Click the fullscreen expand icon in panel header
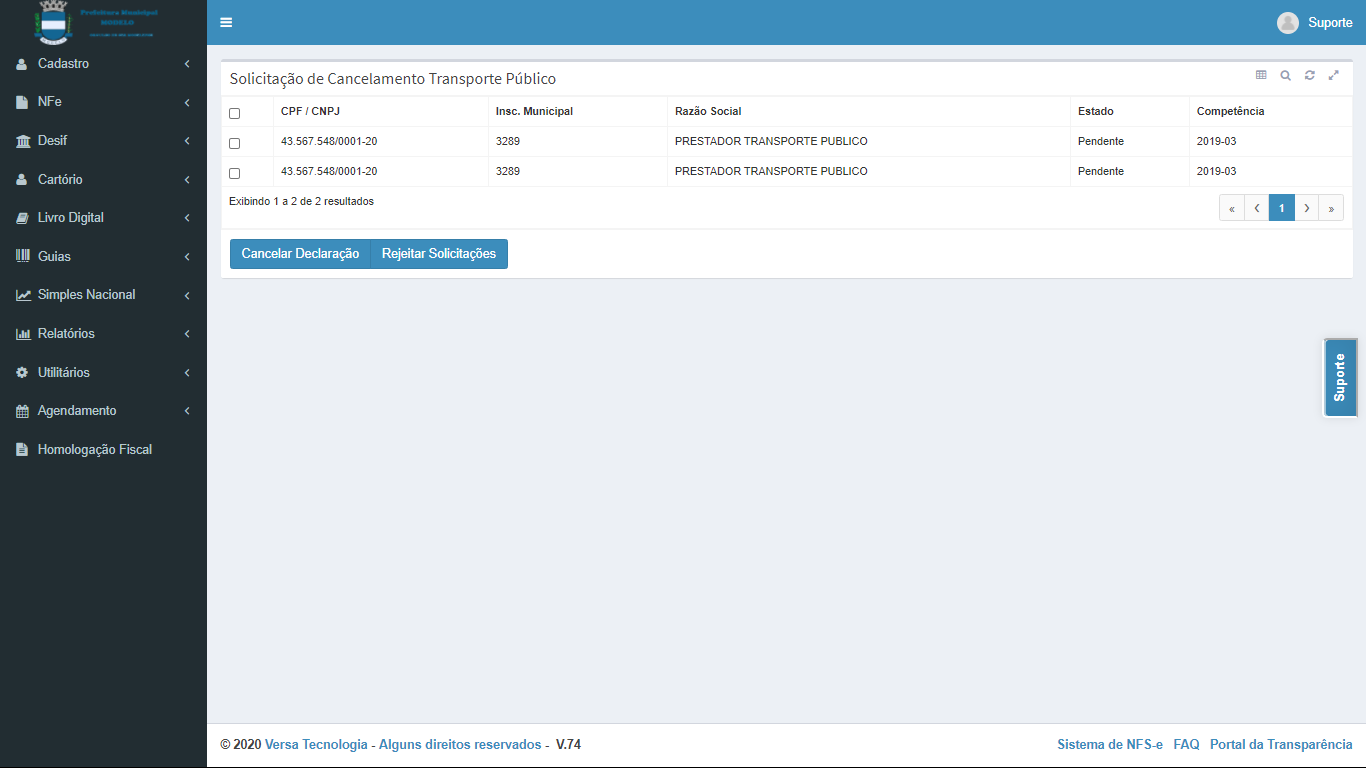The height and width of the screenshot is (768, 1366). [x=1333, y=75]
